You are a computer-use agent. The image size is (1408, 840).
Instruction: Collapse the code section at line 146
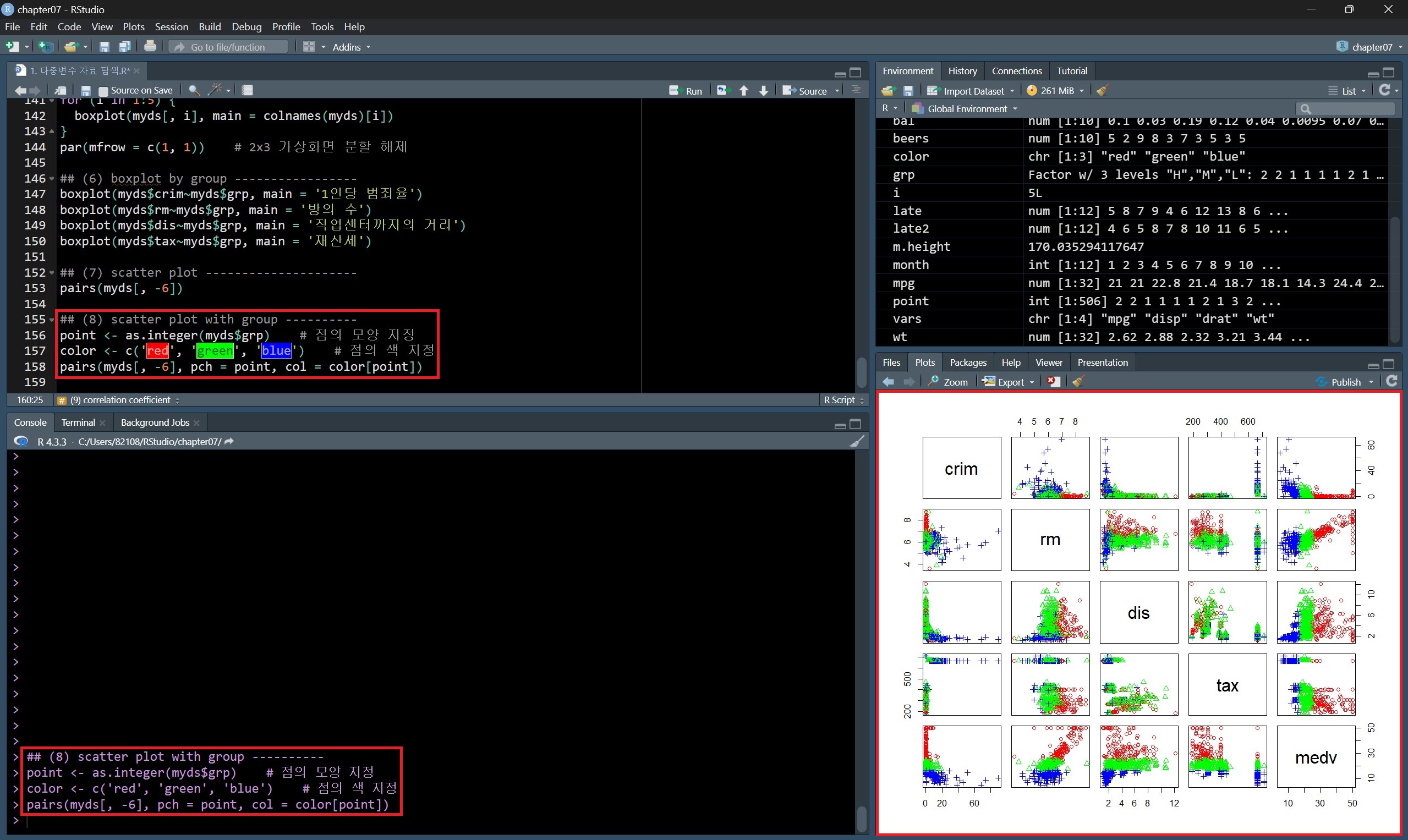(x=52, y=179)
